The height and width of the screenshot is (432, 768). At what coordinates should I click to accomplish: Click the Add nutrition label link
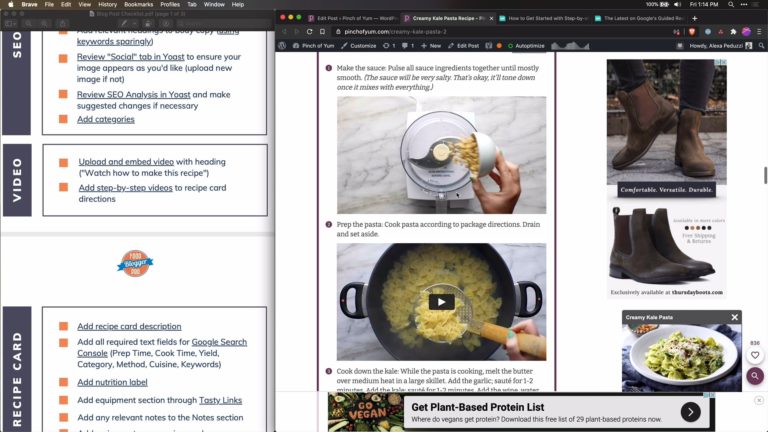(x=112, y=382)
